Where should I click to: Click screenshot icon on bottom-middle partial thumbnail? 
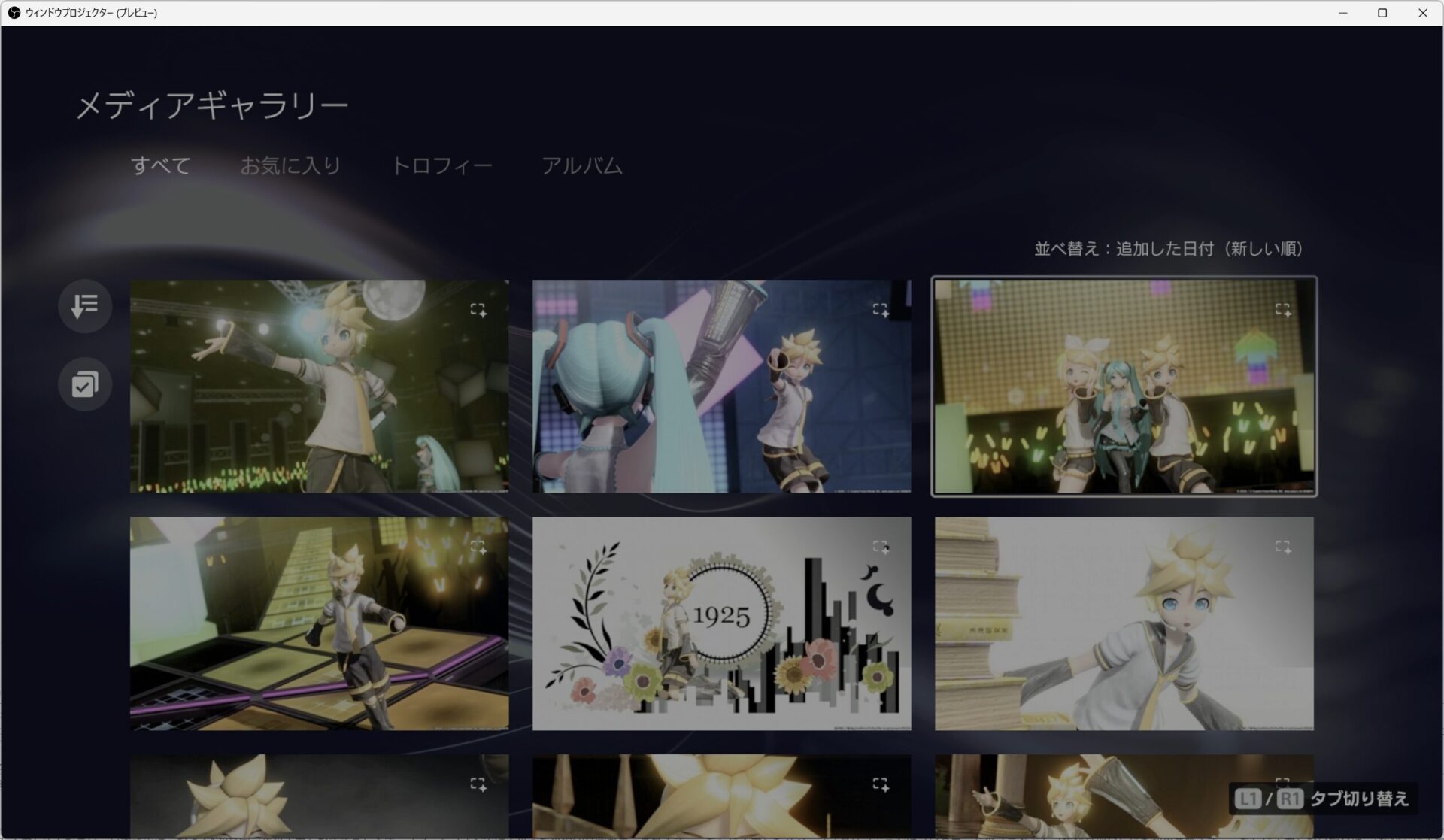point(881,784)
